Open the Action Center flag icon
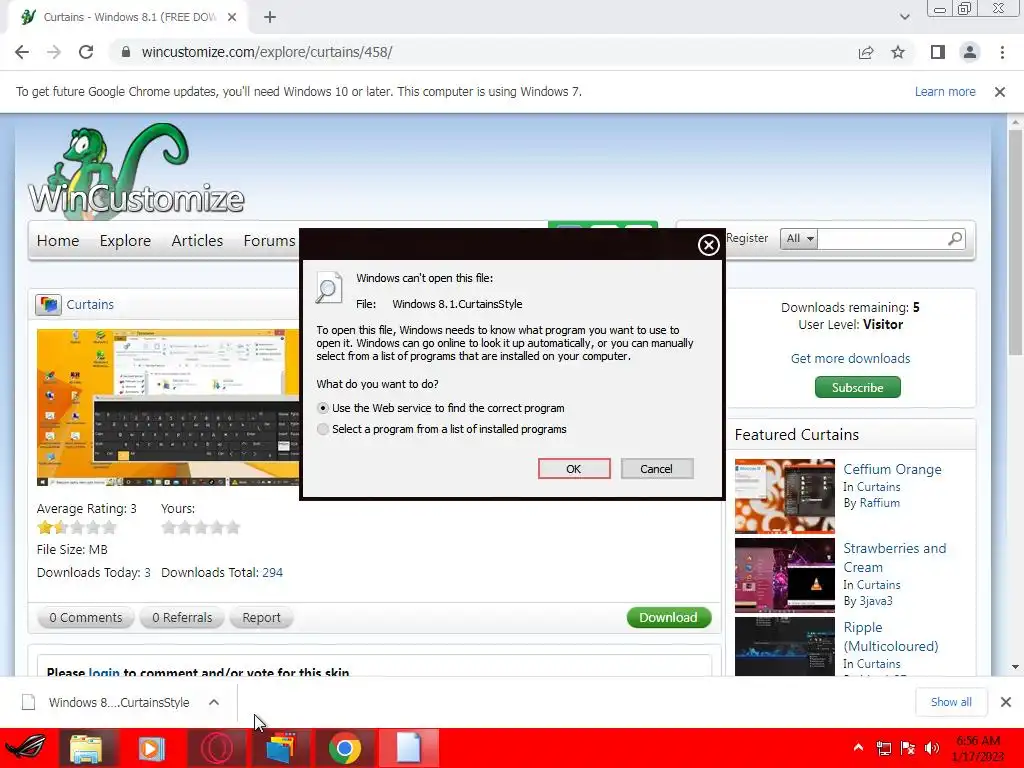This screenshot has width=1024, height=768. [908, 748]
